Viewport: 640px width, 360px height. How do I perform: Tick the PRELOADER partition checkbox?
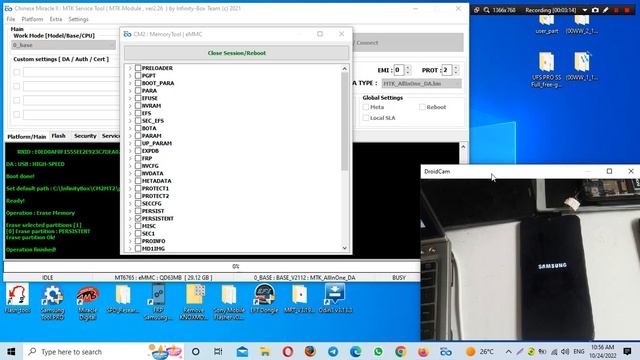138,68
